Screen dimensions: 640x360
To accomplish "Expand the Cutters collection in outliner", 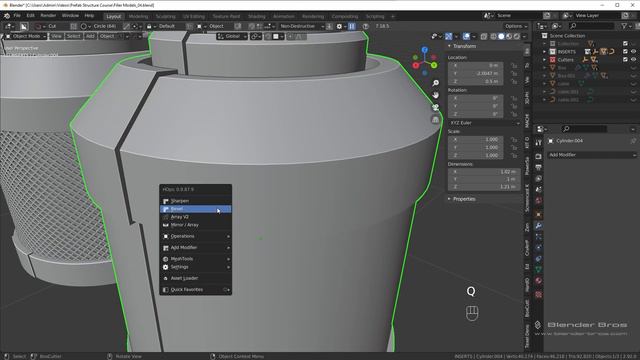I will 544,60.
